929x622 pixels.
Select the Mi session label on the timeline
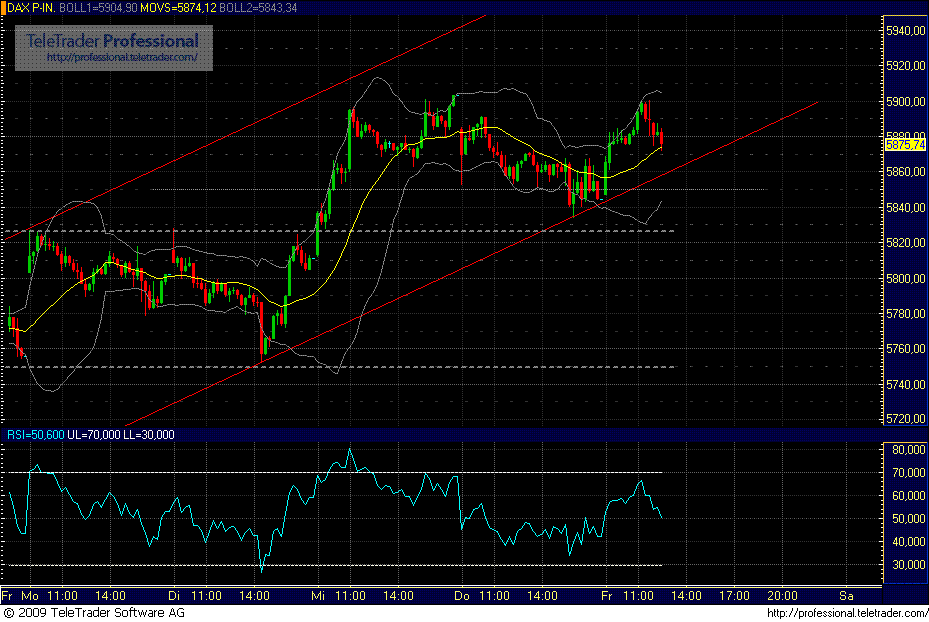click(318, 594)
